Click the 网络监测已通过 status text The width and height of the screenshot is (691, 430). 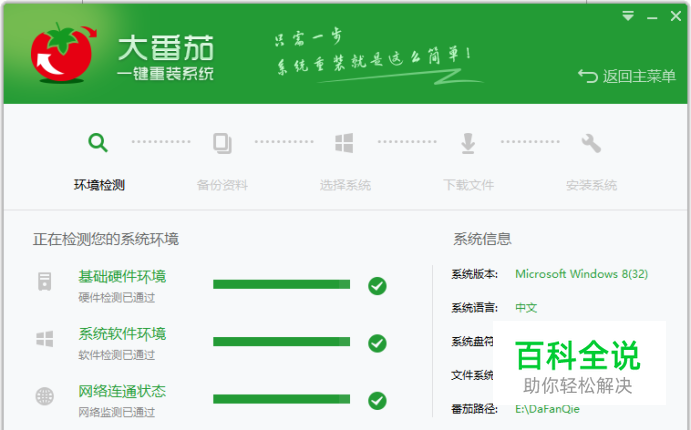click(x=116, y=412)
